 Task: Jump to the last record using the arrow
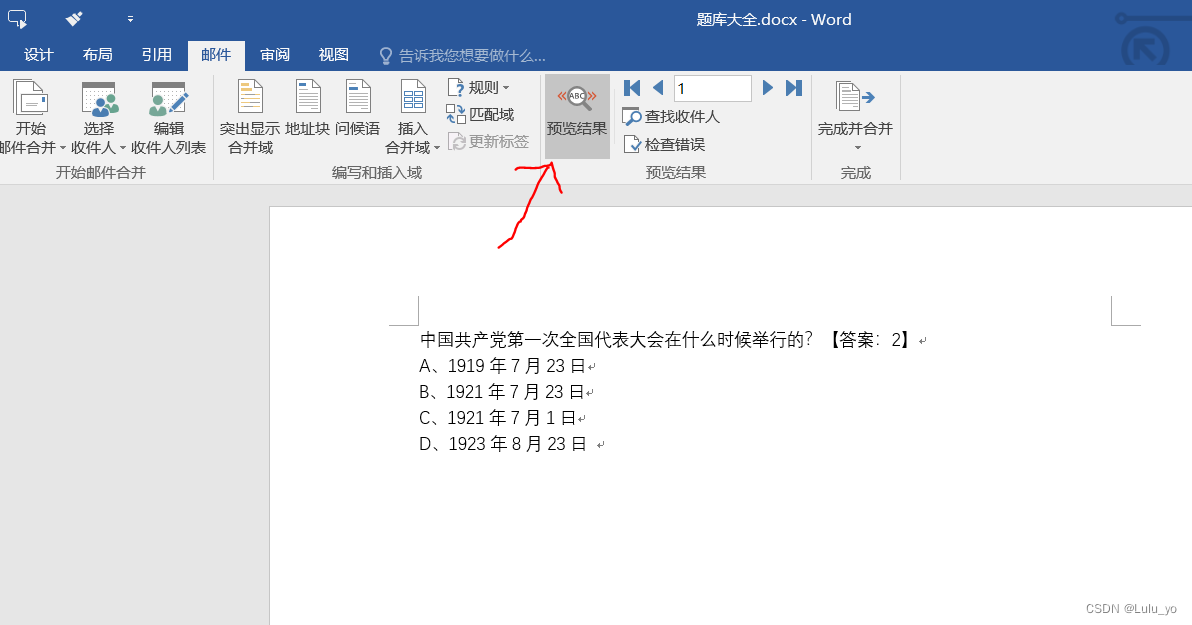[794, 88]
